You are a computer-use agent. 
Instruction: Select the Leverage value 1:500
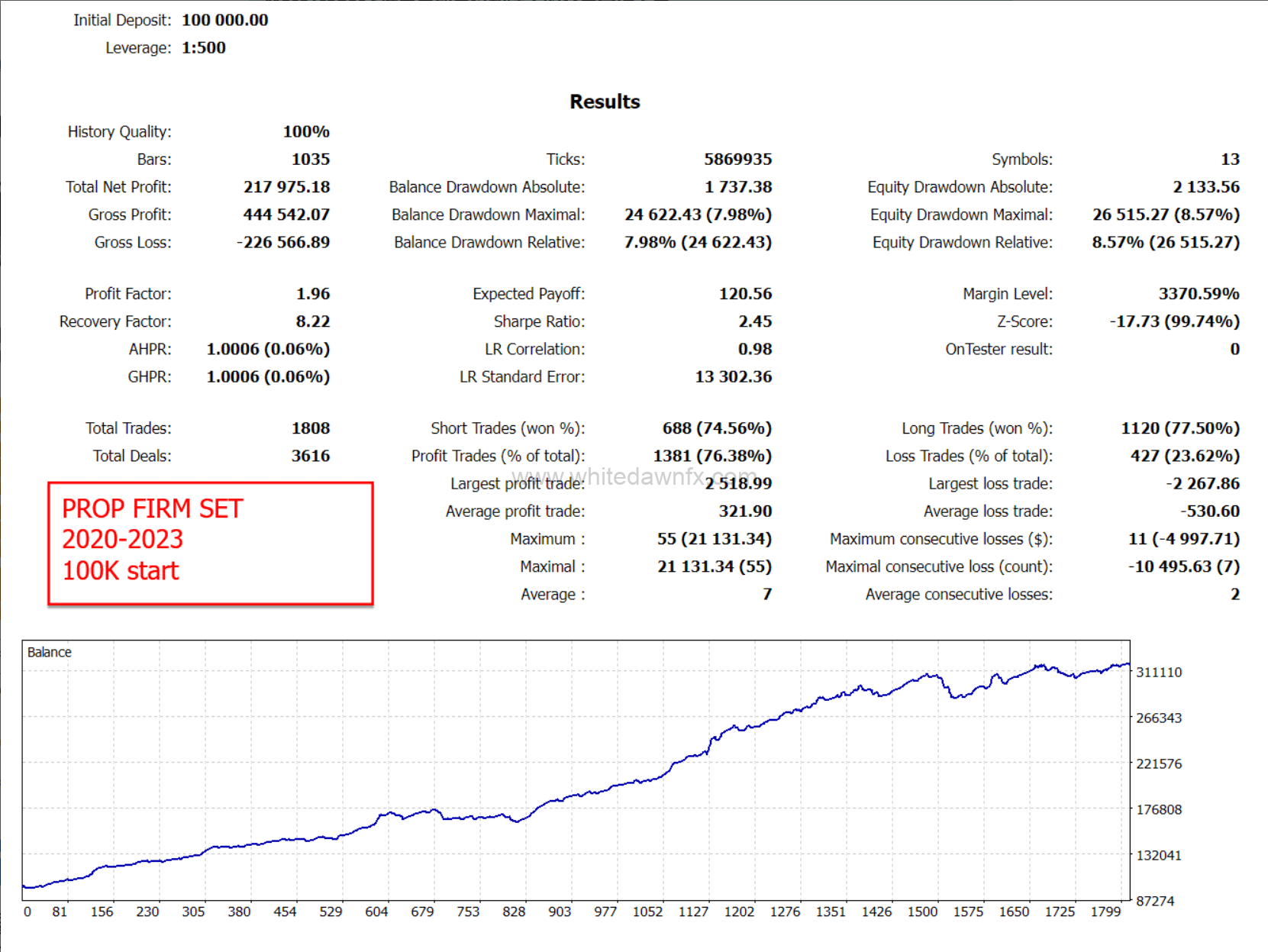point(203,47)
